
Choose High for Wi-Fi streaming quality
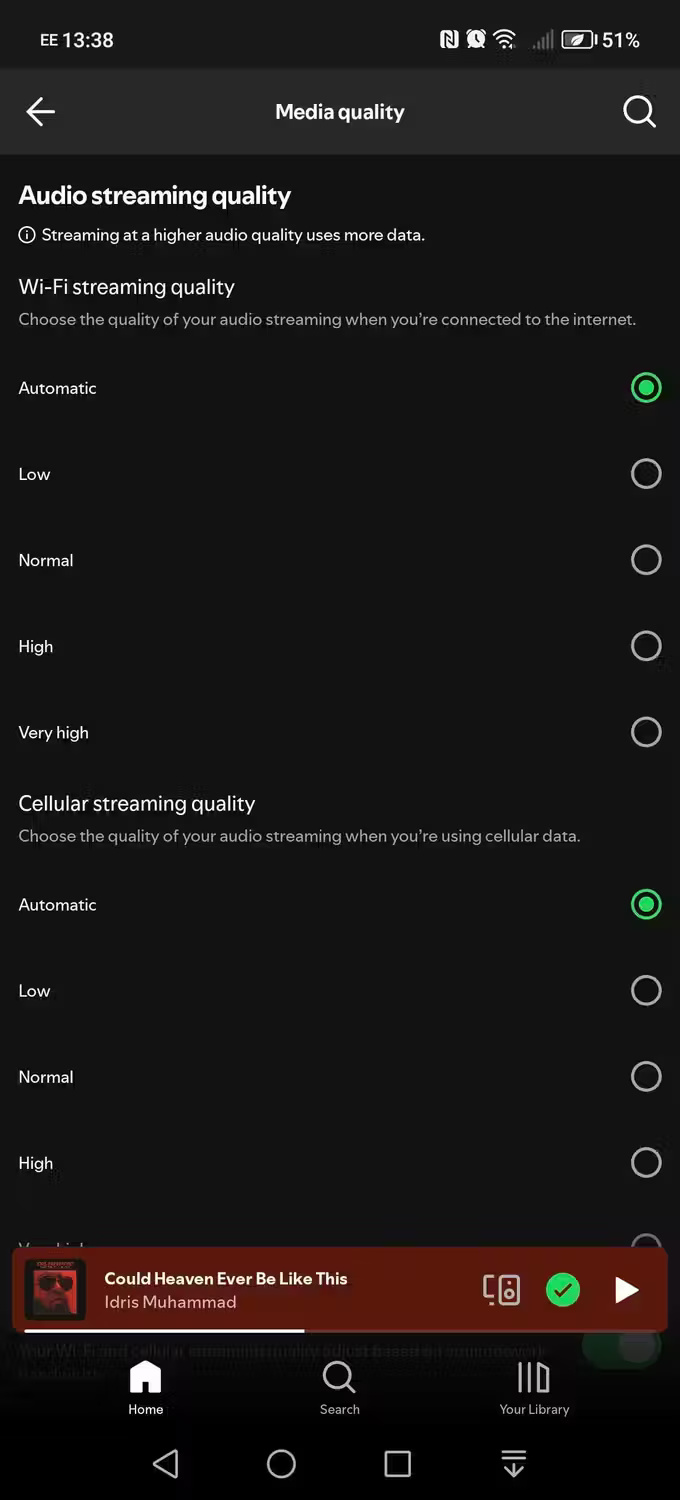(x=646, y=646)
